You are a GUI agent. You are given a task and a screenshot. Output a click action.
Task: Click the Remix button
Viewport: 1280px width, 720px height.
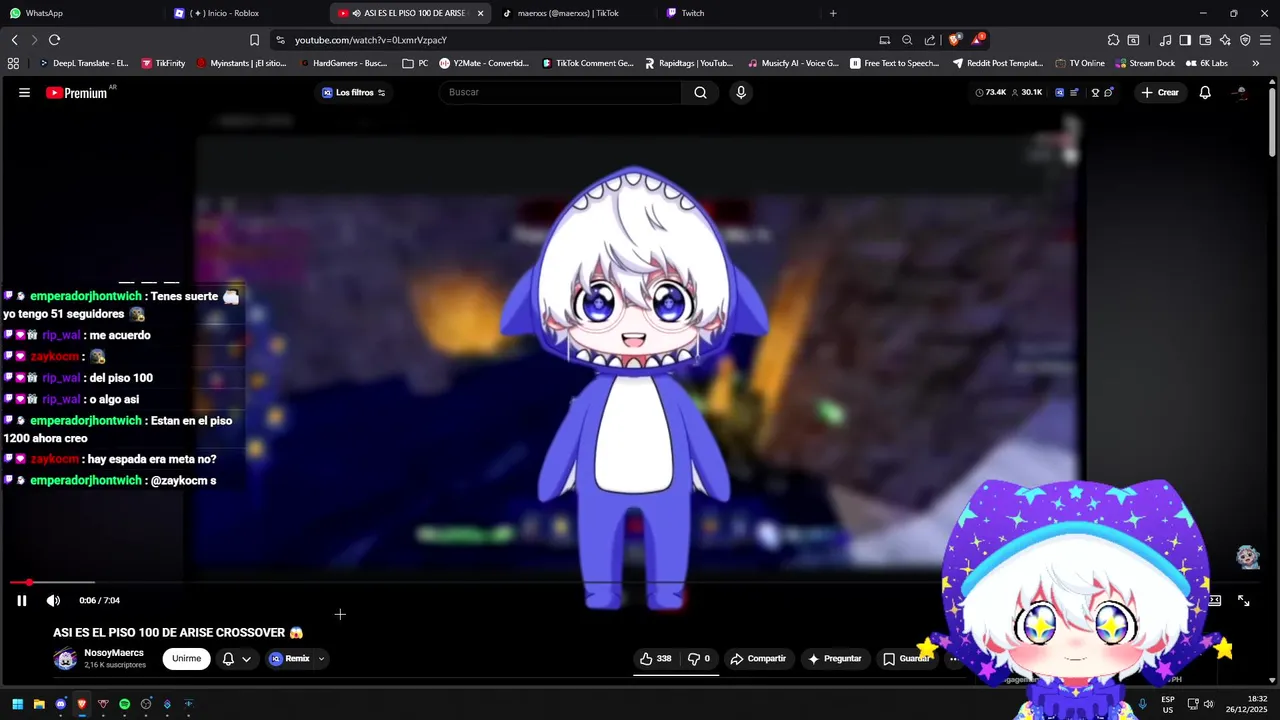point(290,659)
